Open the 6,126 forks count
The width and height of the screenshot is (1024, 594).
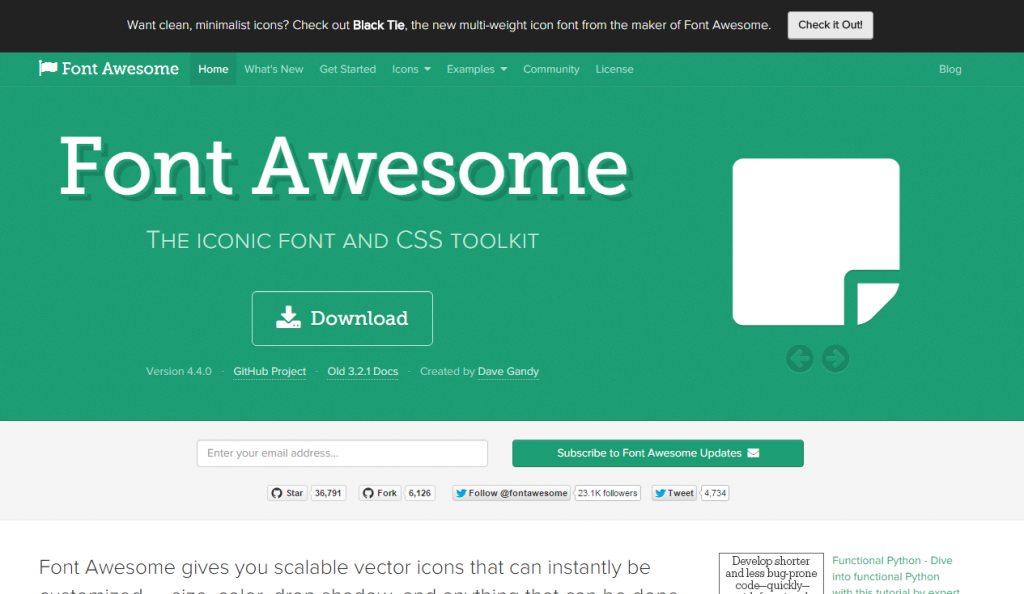tap(419, 493)
